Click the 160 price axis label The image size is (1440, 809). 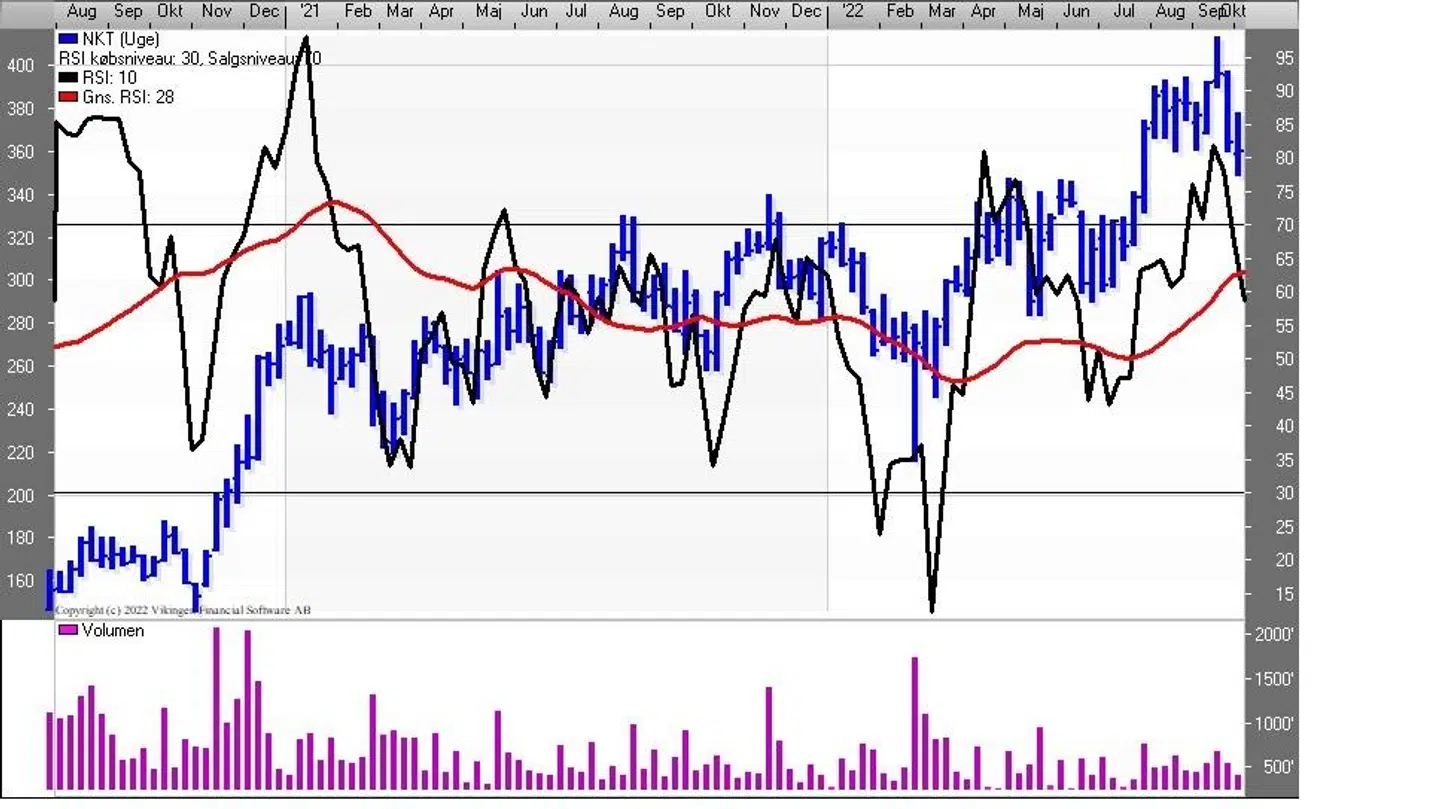(x=22, y=582)
